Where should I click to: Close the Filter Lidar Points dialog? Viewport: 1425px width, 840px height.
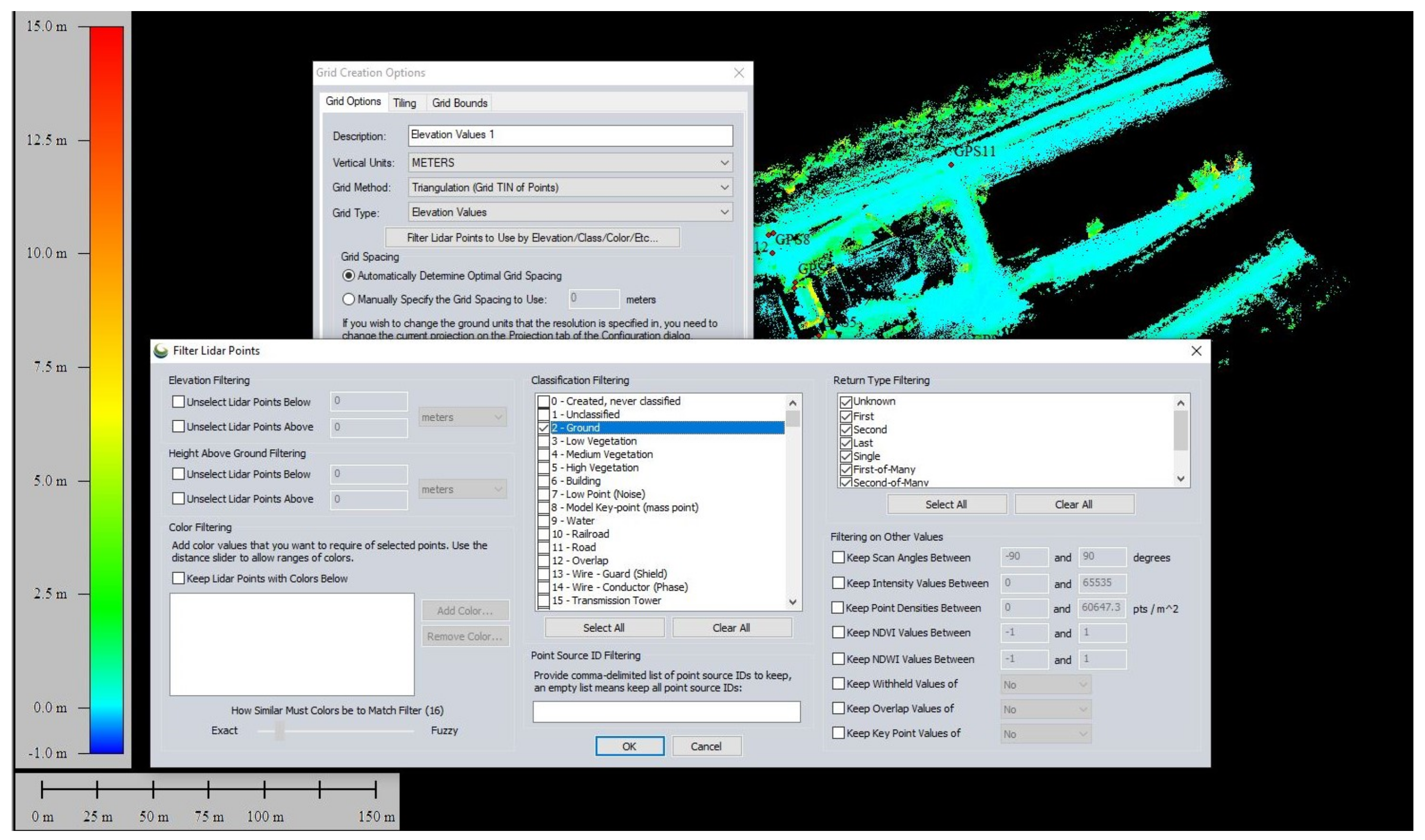(1196, 351)
